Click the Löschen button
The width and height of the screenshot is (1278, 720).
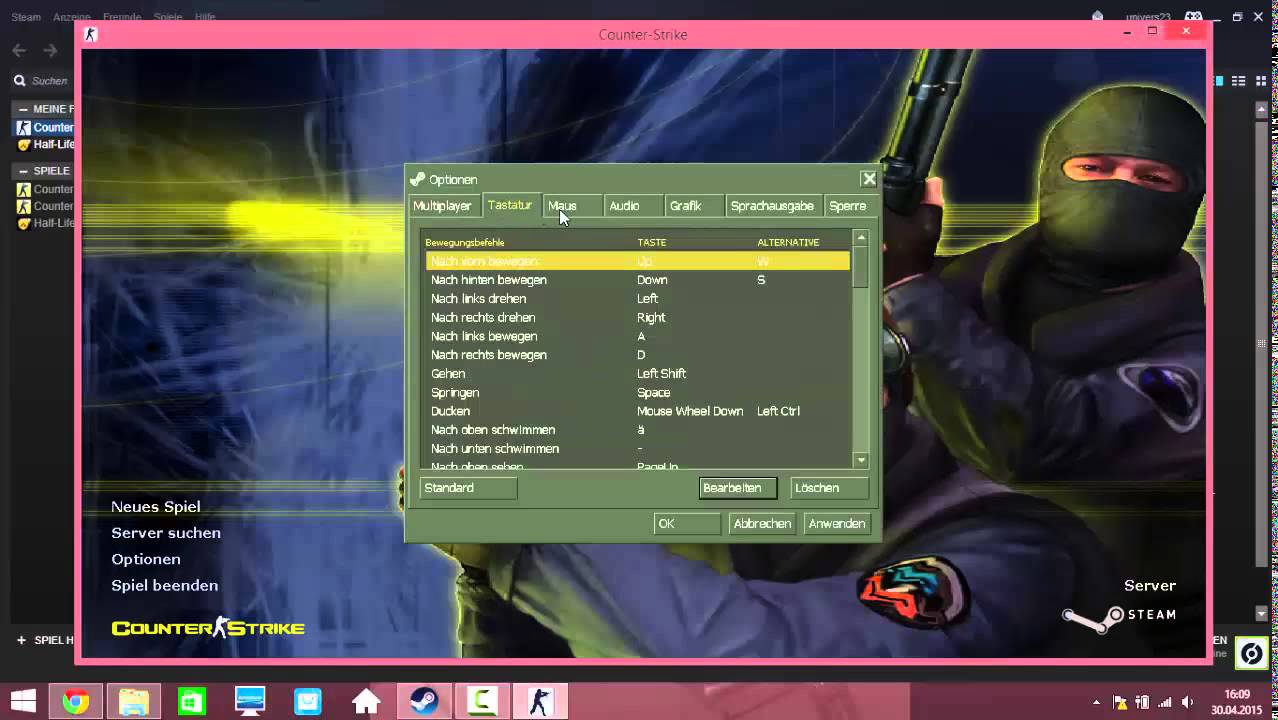(x=829, y=488)
